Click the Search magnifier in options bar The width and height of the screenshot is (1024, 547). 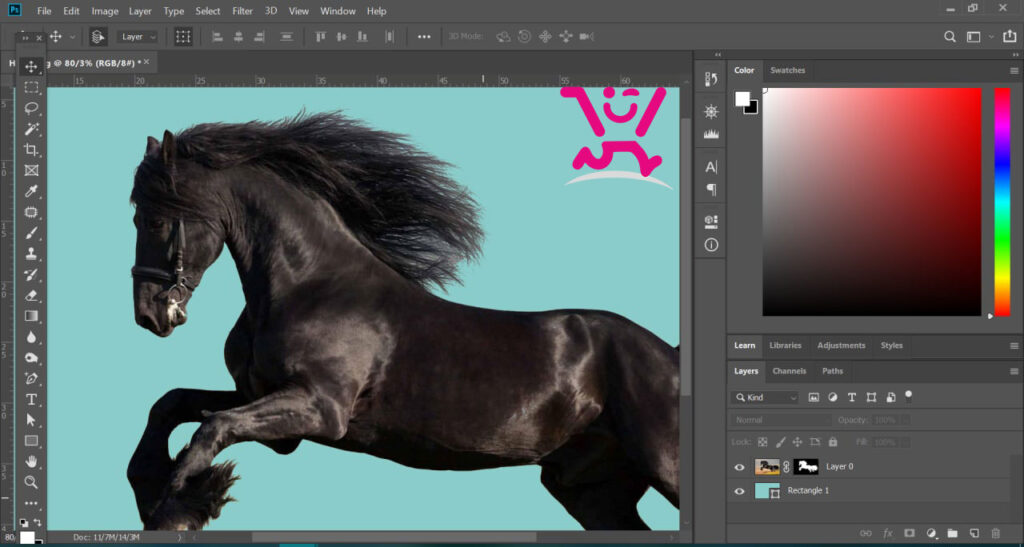point(950,37)
